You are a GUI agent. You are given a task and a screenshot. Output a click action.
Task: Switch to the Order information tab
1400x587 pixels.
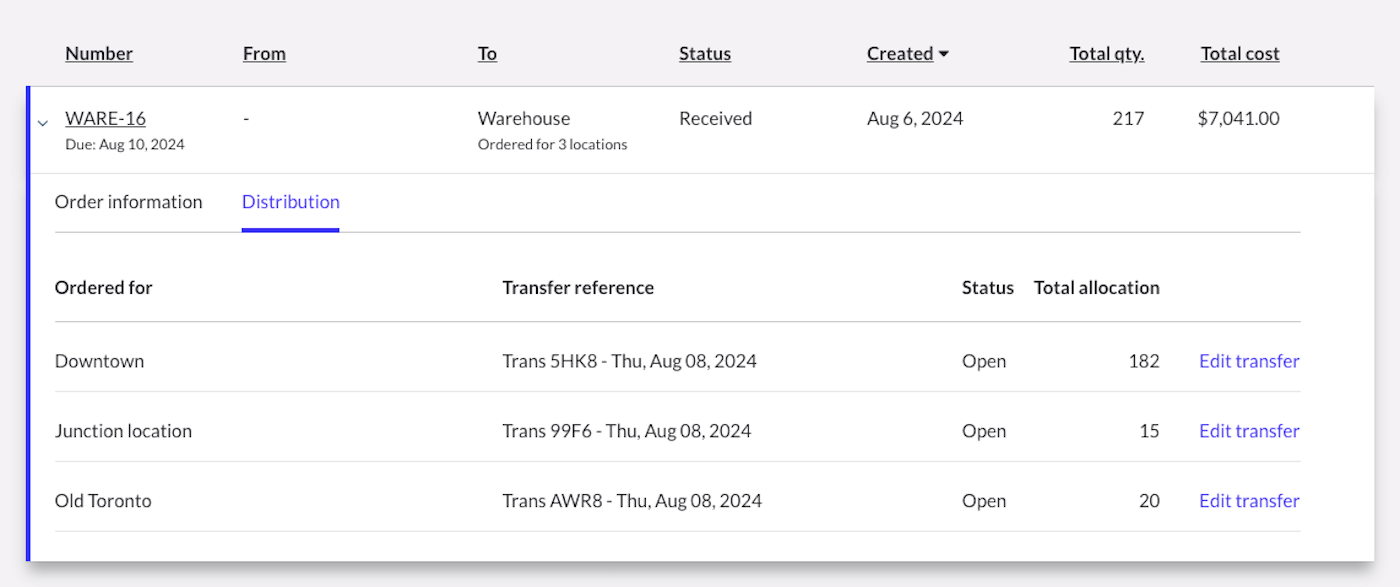click(x=128, y=201)
